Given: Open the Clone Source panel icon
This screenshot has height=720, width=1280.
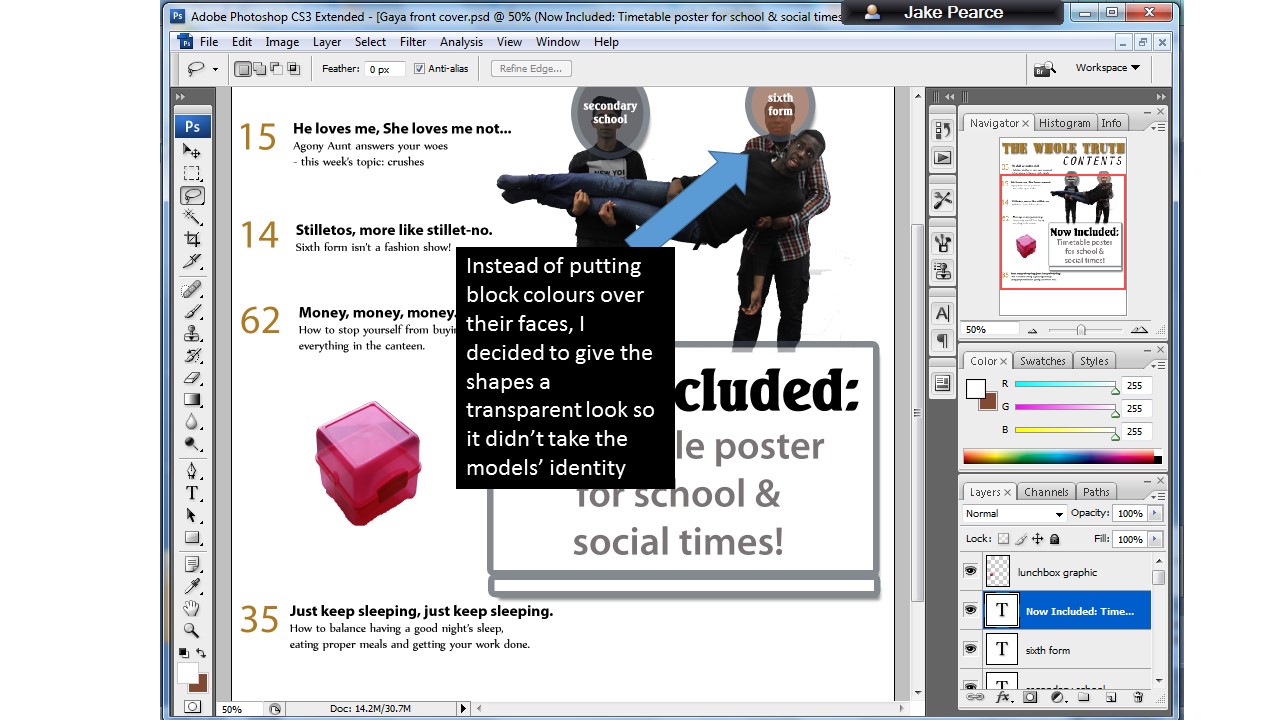Looking at the screenshot, I should (x=942, y=270).
